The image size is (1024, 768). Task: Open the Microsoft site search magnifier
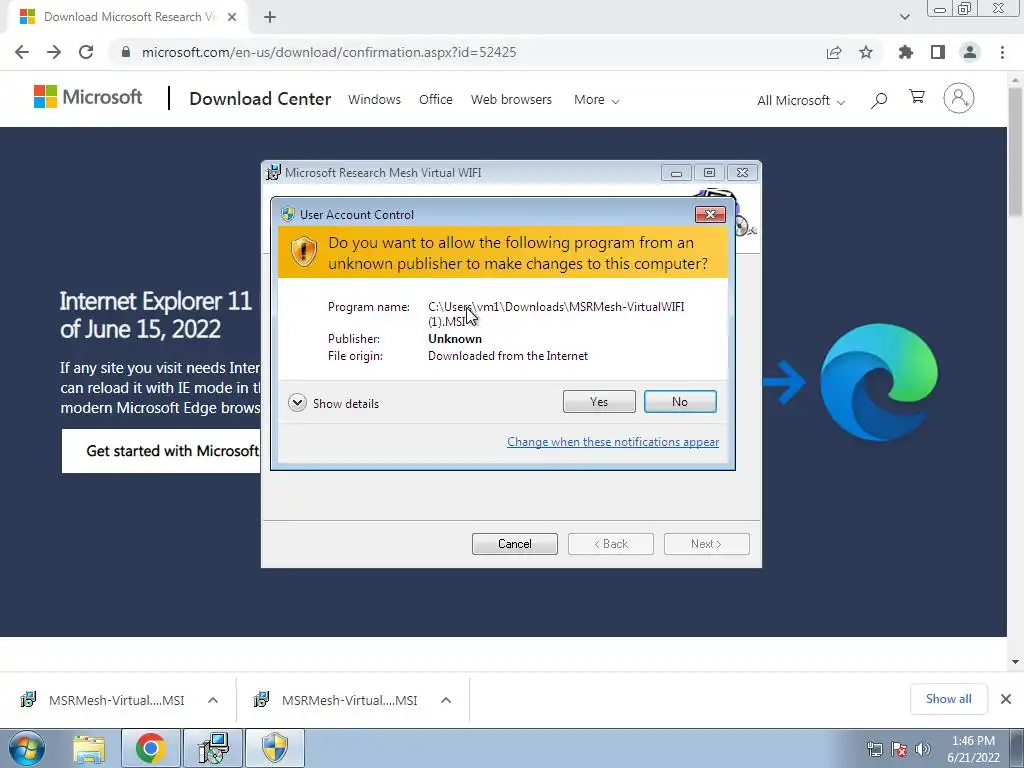click(x=879, y=100)
